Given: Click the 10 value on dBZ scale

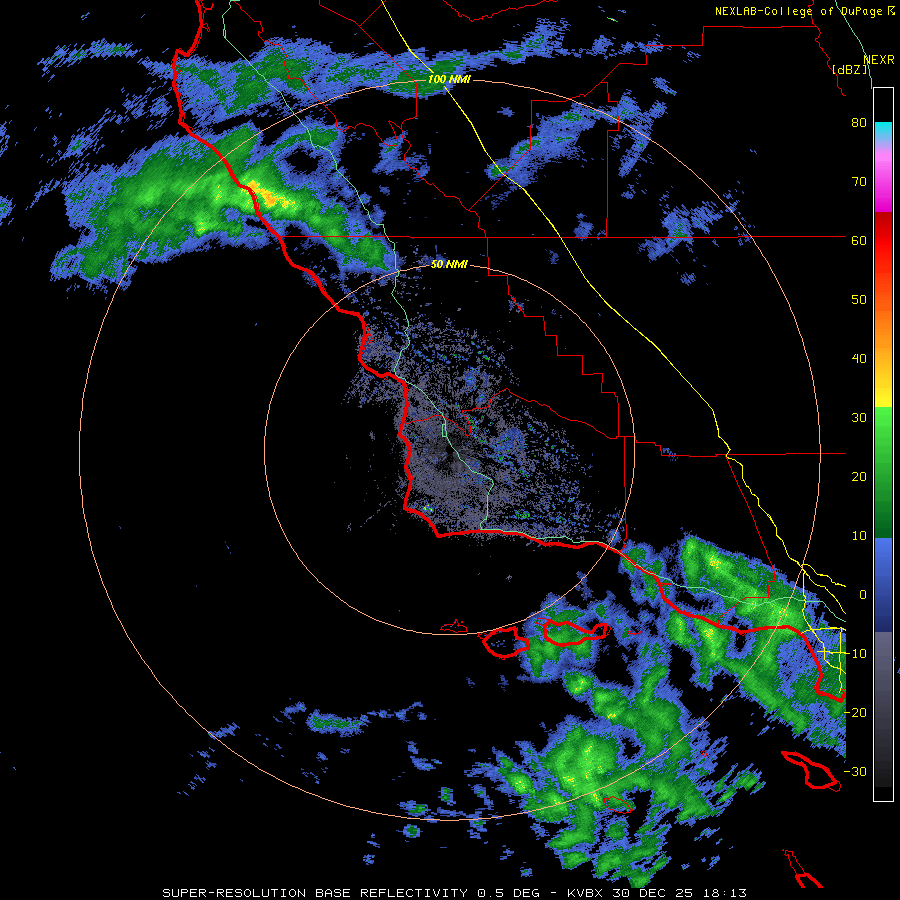Looking at the screenshot, I should tap(859, 536).
